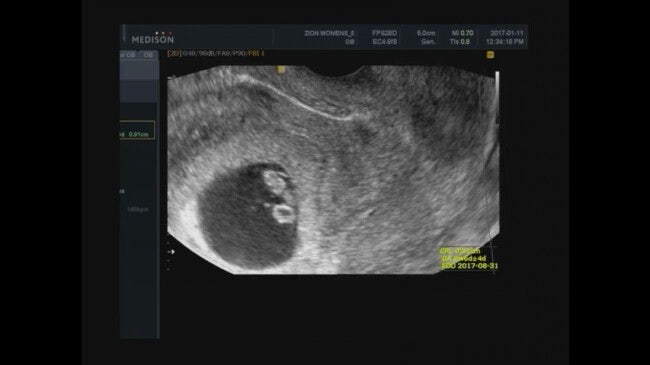This screenshot has width=650, height=365.
Task: Select the first OB tab in left panel
Action: coord(129,55)
